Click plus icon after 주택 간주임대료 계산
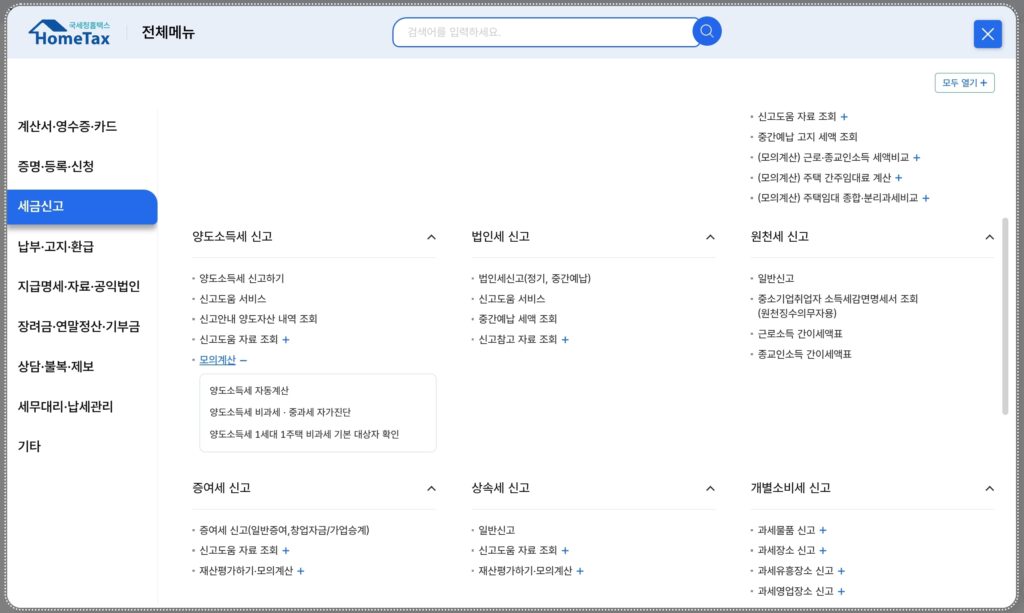1024x613 pixels. click(x=898, y=178)
